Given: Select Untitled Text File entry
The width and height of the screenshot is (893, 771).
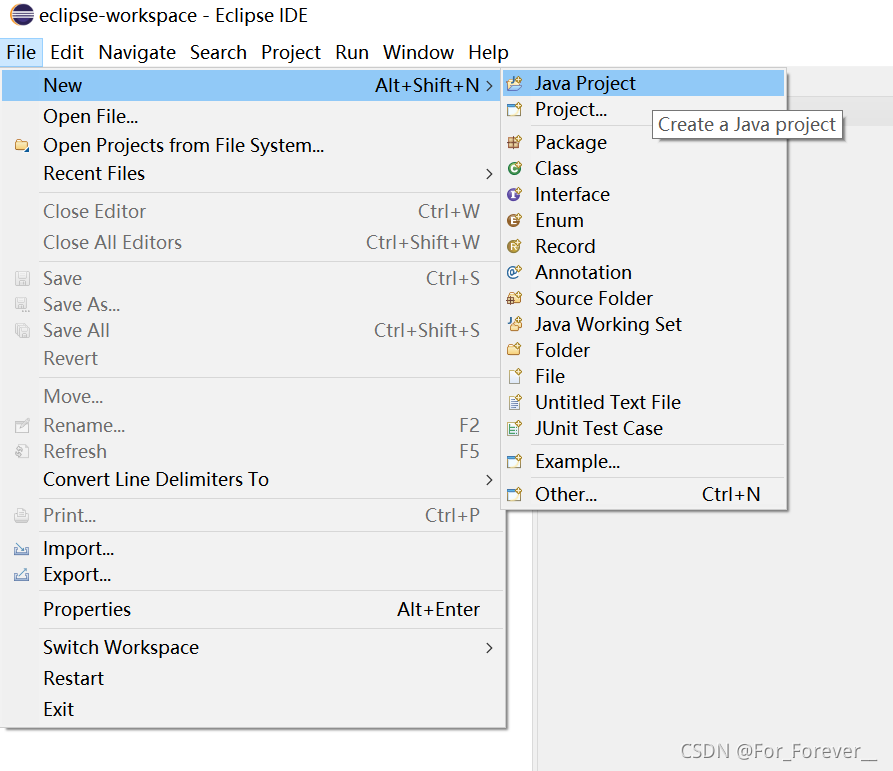Looking at the screenshot, I should point(644,402).
